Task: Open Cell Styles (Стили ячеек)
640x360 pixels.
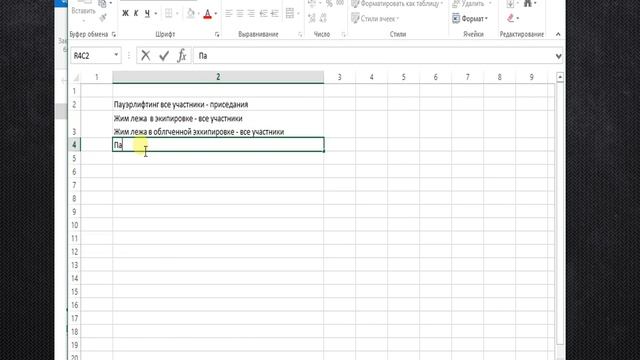Action: (x=375, y=18)
